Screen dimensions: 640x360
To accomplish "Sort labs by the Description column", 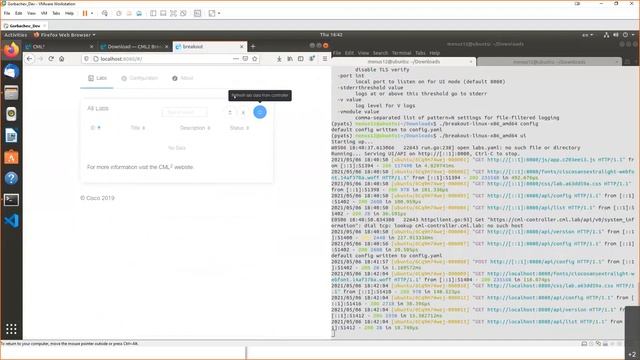I will (195, 128).
